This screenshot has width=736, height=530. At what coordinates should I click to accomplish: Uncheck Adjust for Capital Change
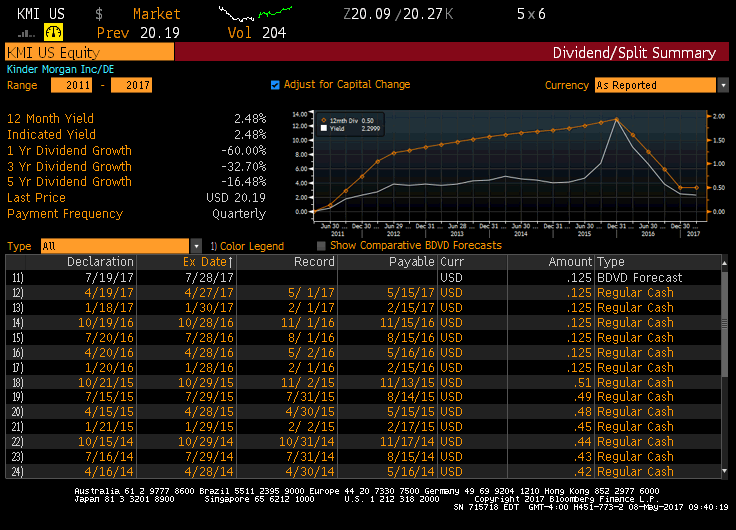275,85
